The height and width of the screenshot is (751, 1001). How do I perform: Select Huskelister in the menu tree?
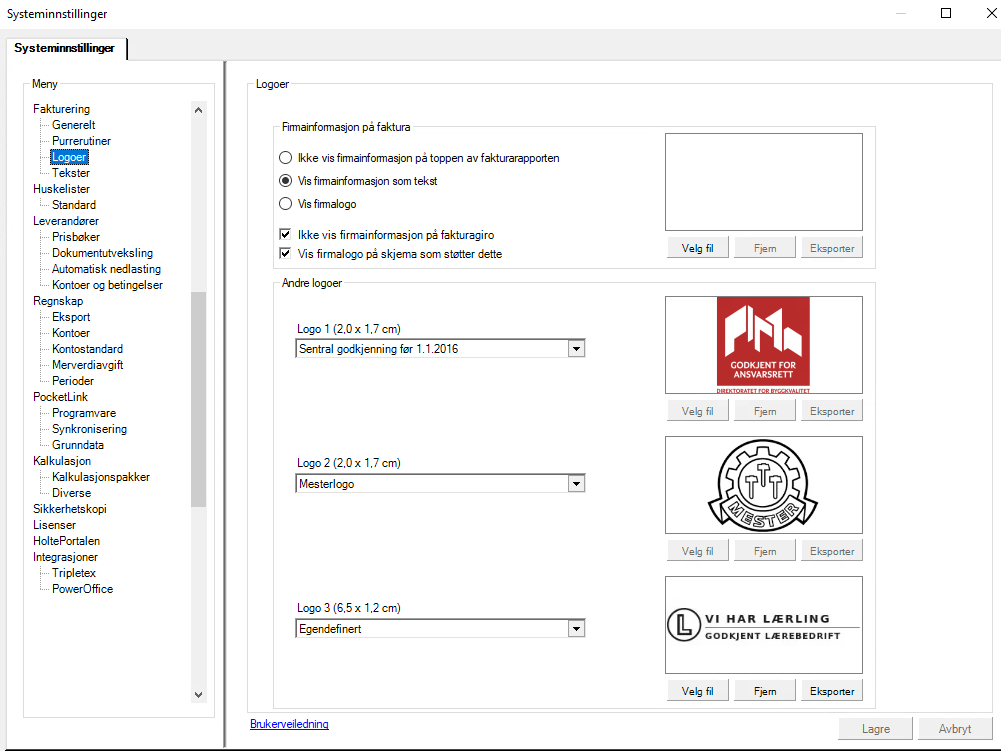tap(61, 188)
